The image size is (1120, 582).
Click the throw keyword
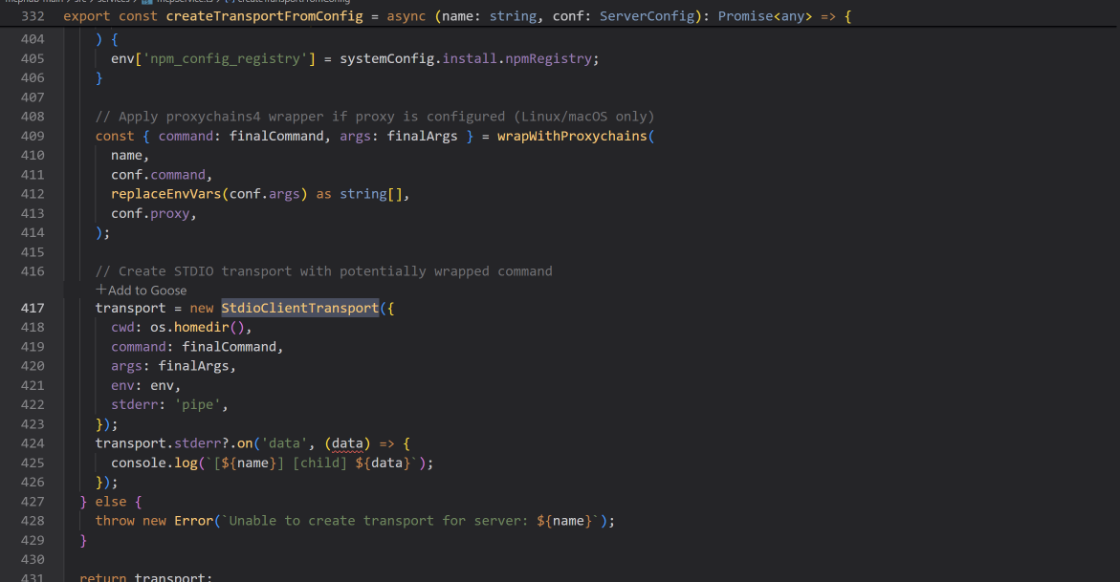[x=114, y=521]
